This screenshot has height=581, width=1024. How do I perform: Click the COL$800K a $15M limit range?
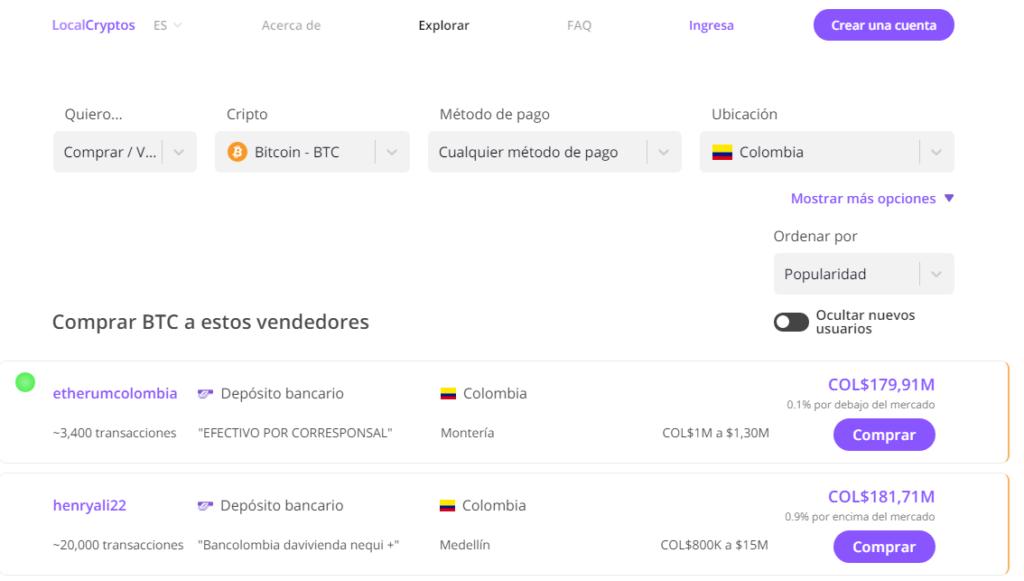click(714, 545)
